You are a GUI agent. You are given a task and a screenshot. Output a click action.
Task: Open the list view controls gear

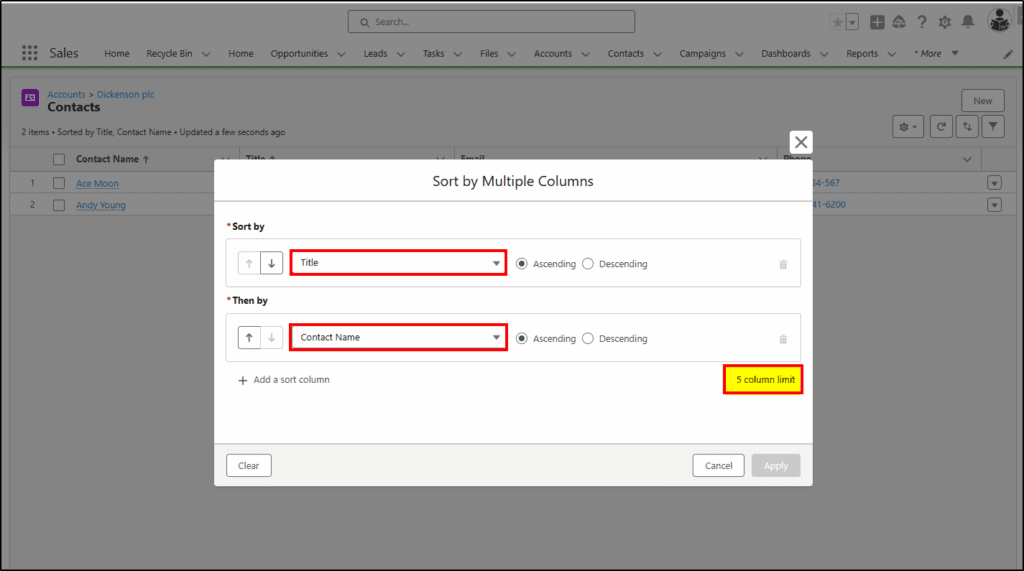[x=908, y=127]
